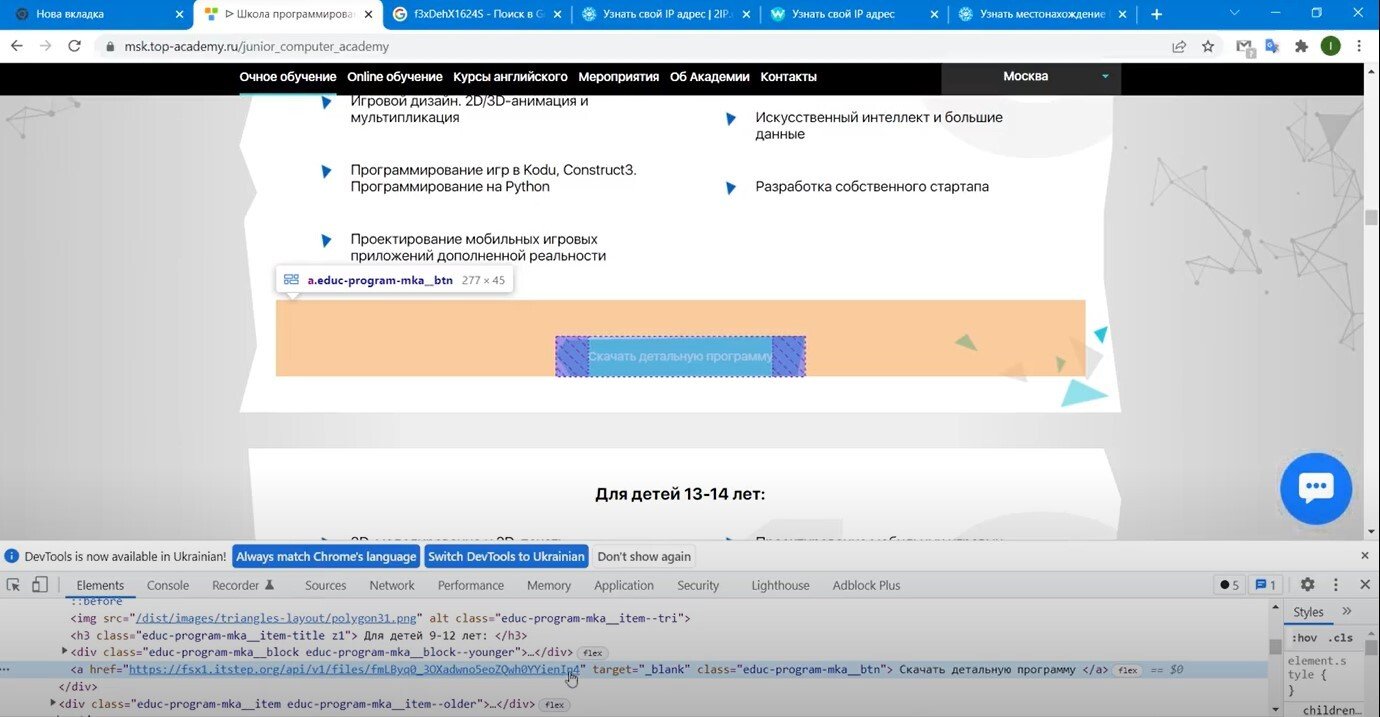
Task: Expand the educ-program-mka__item--older div node
Action: tap(53, 704)
